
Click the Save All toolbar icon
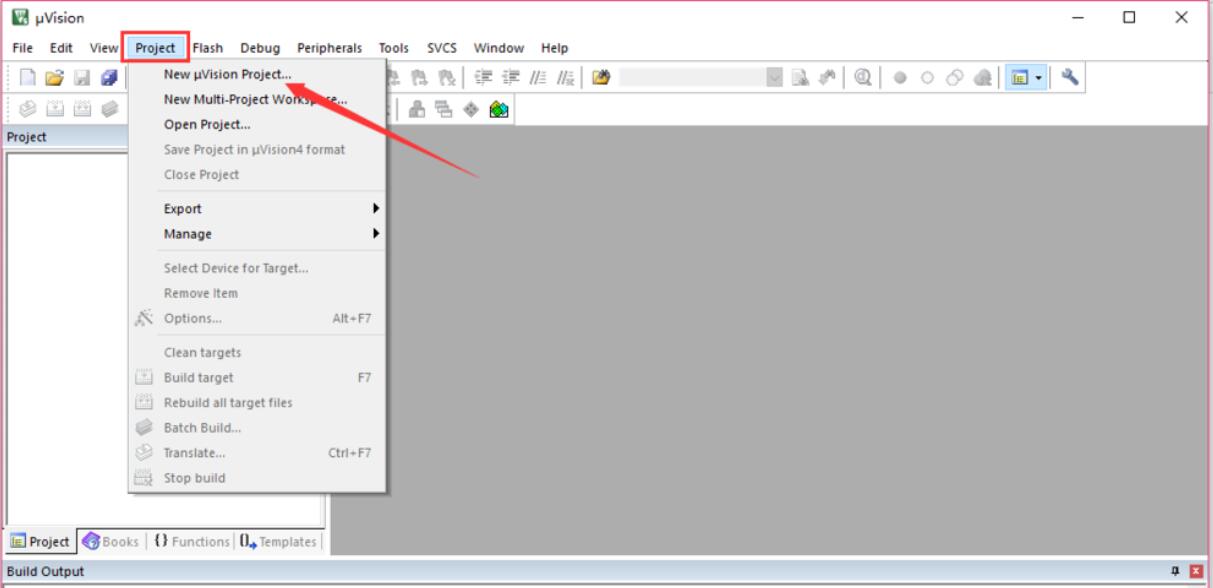point(108,78)
